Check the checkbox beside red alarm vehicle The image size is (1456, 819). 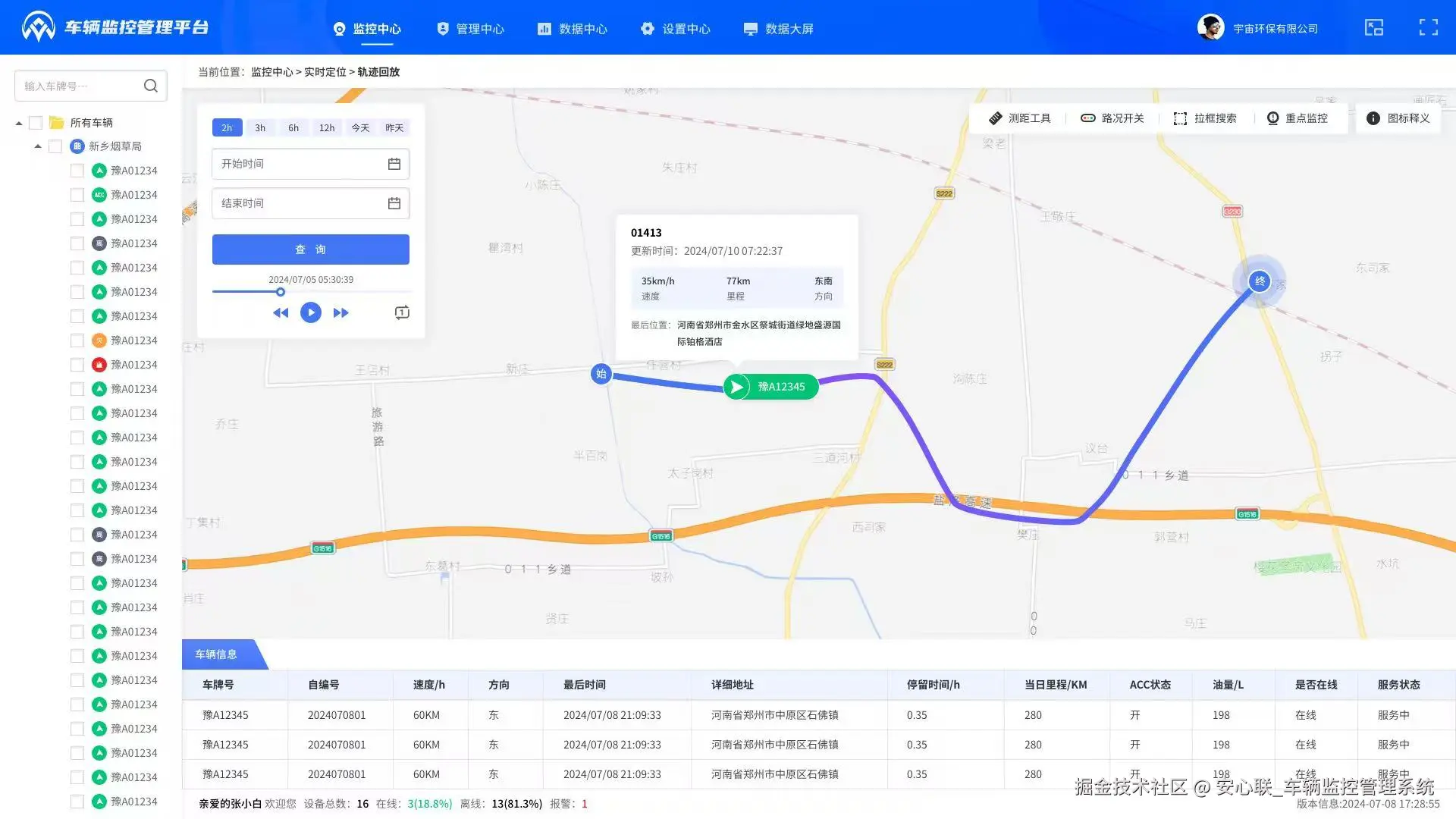pos(77,365)
